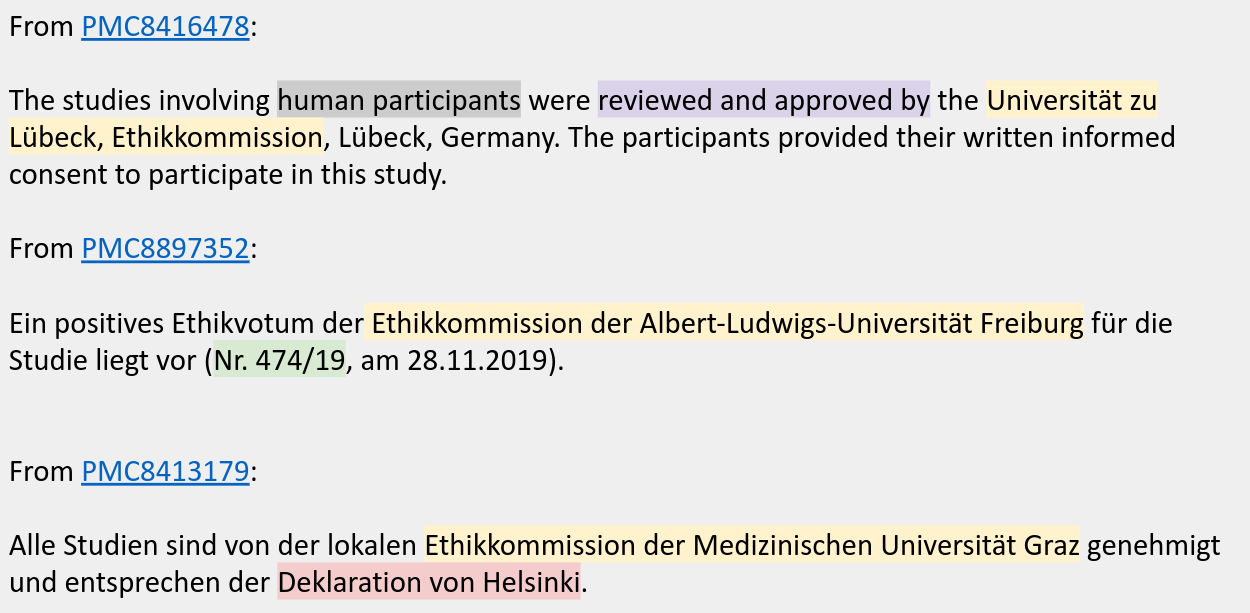Click highlighted 'Ethikkommission der Albert-Ludwigs-Universität Freiburg'
The height and width of the screenshot is (613, 1250).
(x=724, y=323)
